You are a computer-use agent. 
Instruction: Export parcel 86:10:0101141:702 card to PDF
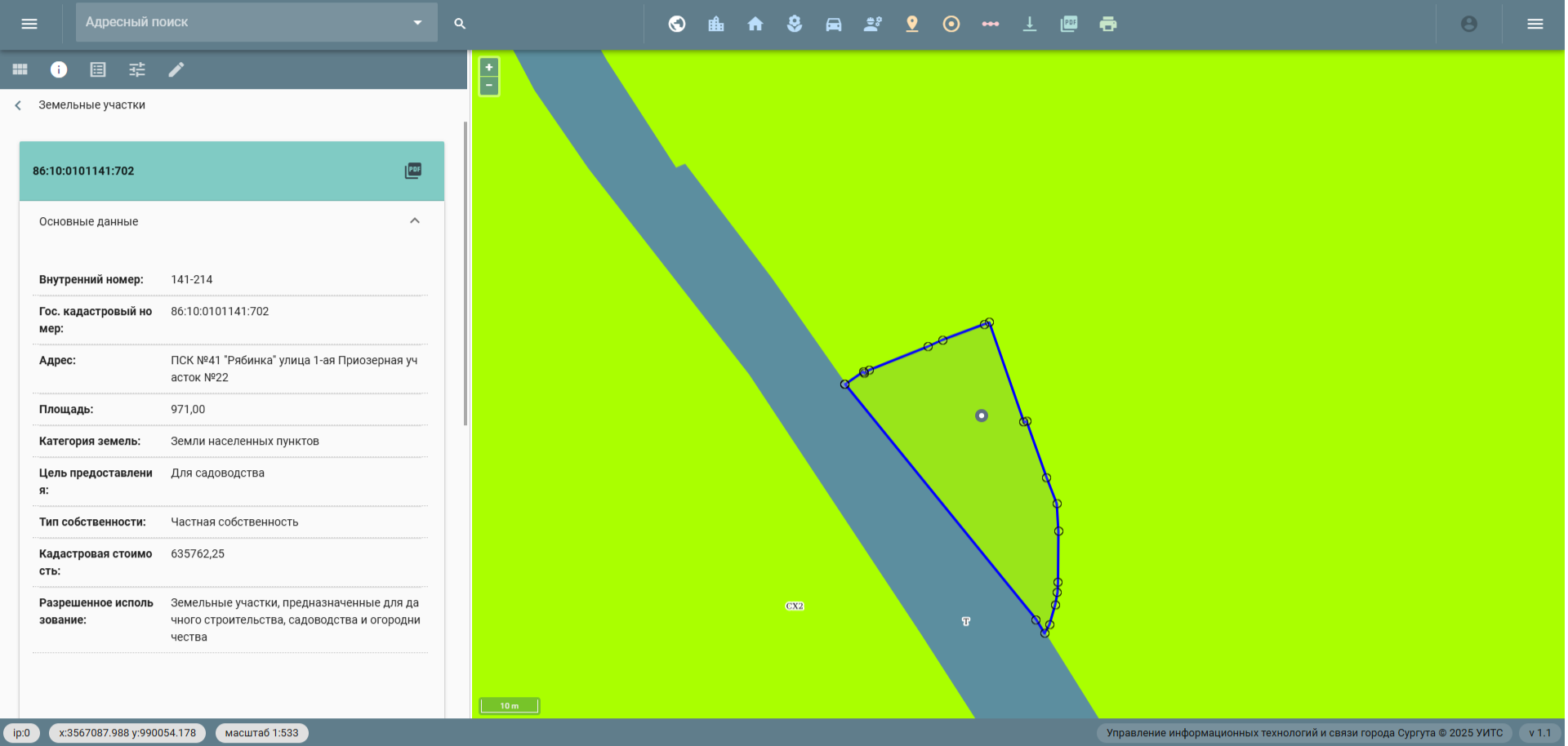413,171
